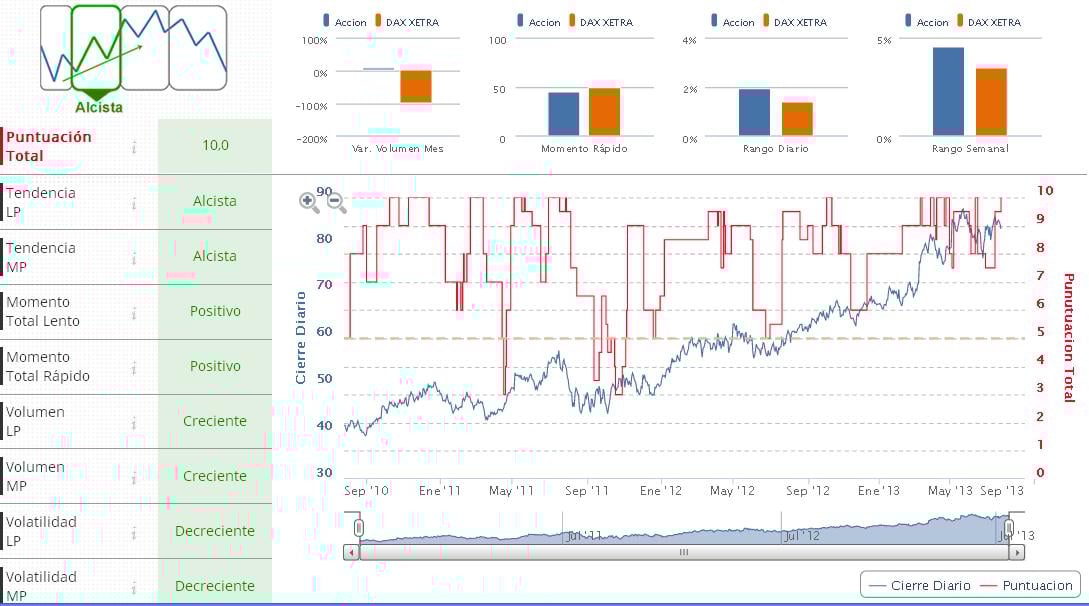Click the right handle of the range navigator
The image size is (1089, 606).
click(1009, 528)
